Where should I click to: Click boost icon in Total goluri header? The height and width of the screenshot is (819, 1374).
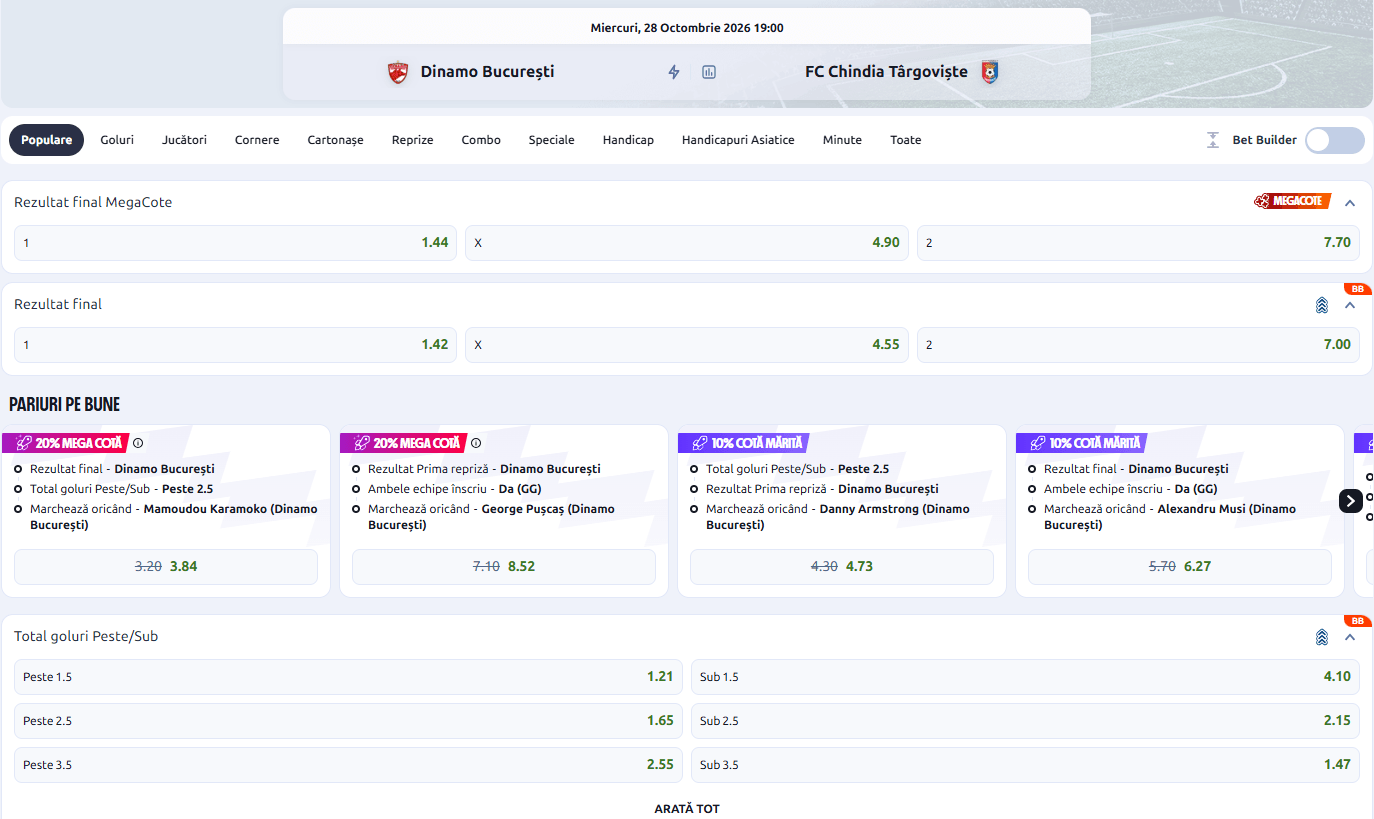point(1322,637)
